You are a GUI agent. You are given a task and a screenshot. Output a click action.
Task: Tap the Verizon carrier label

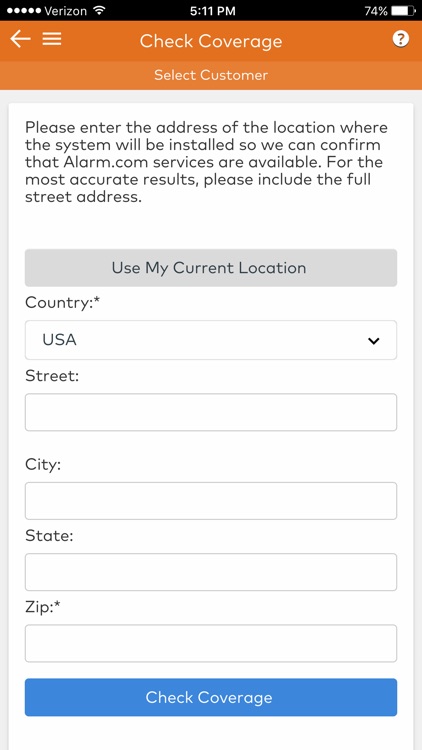pos(67,11)
